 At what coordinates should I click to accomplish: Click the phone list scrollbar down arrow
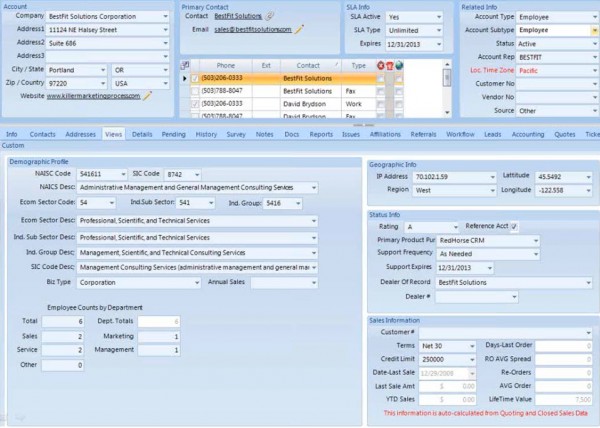click(x=447, y=112)
